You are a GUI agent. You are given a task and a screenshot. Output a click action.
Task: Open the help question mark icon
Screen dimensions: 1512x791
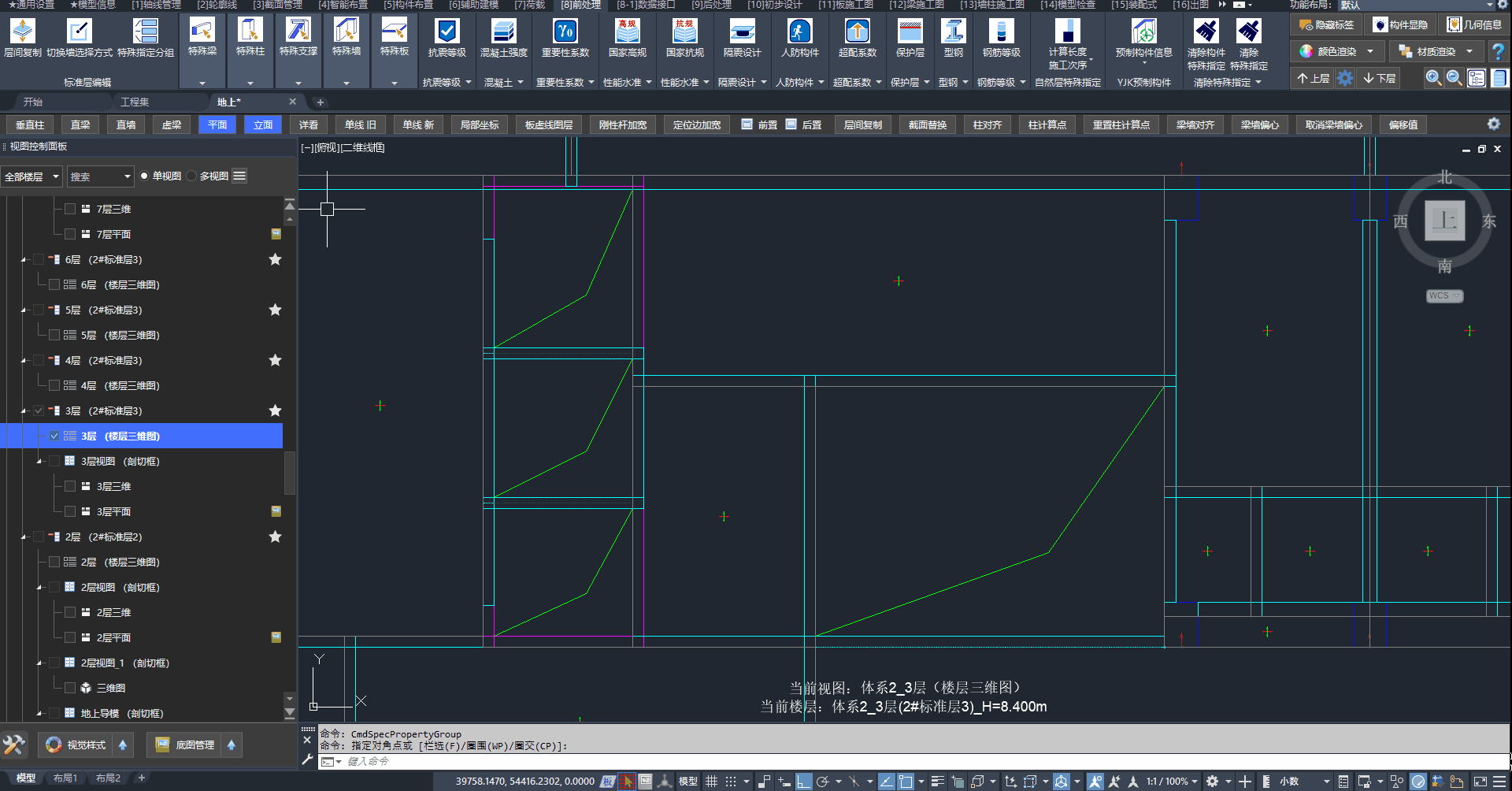(1499, 52)
